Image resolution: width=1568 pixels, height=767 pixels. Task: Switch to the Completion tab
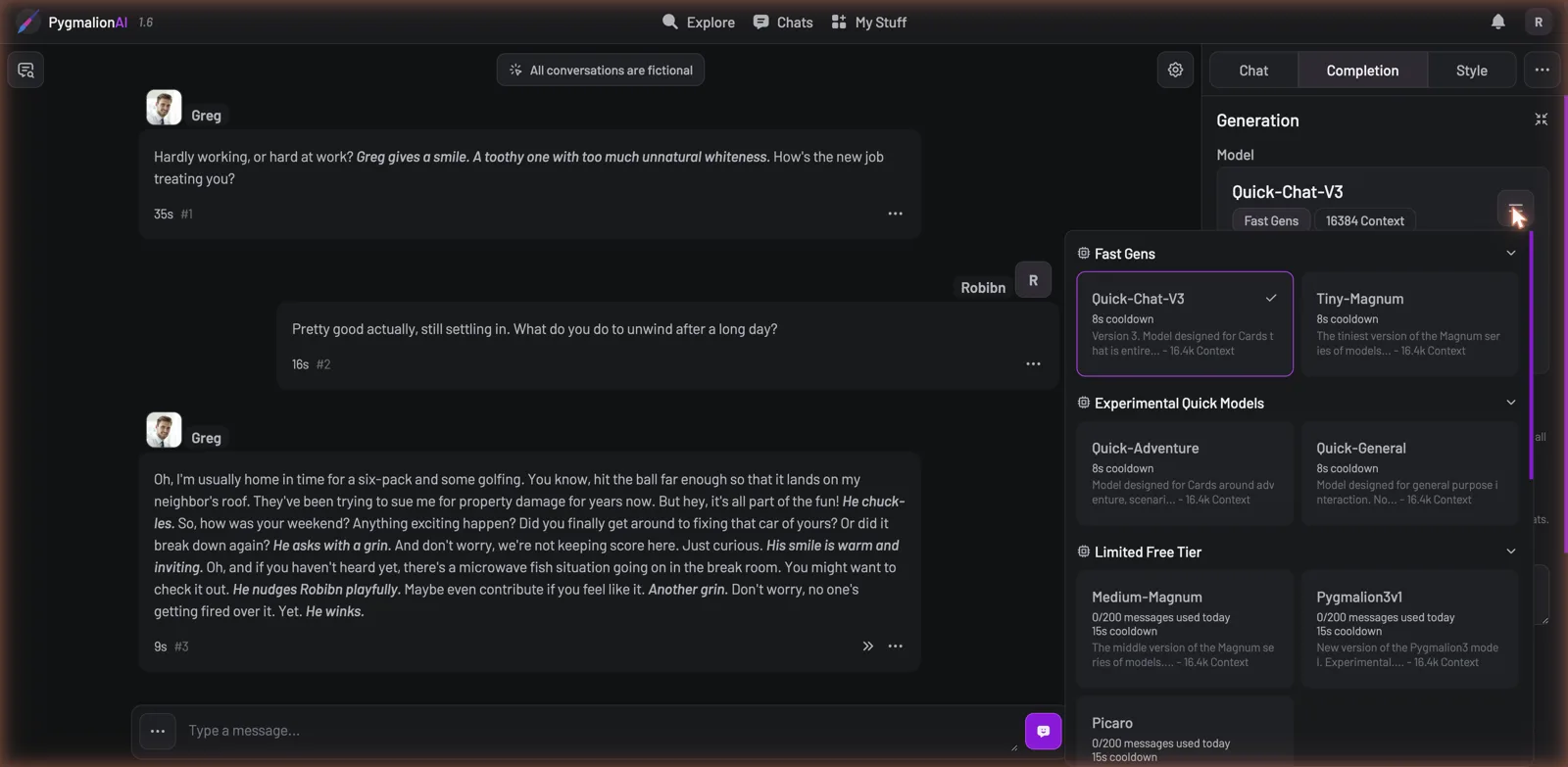coord(1362,71)
